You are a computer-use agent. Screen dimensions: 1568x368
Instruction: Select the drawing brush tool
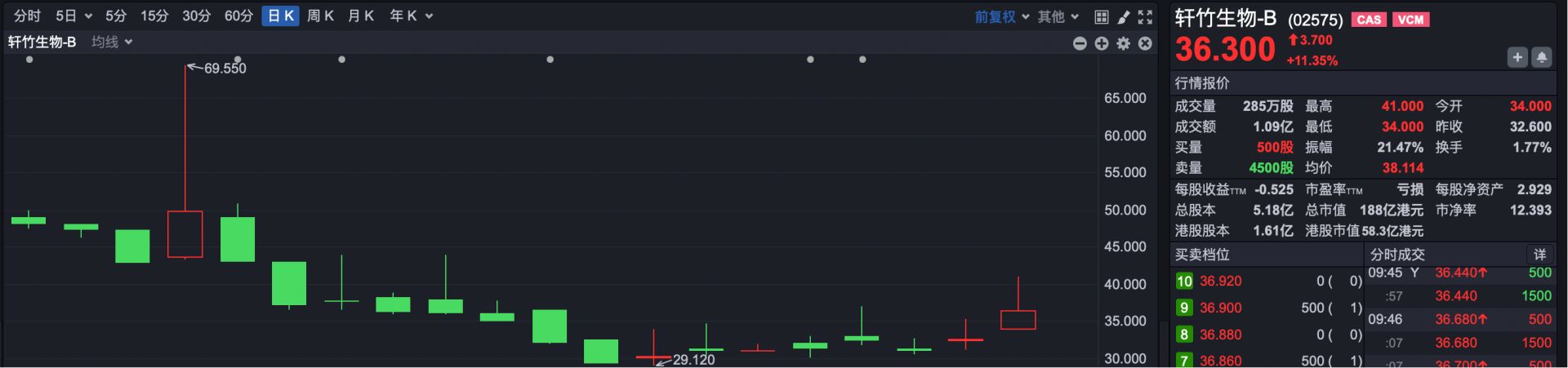coord(1124,17)
